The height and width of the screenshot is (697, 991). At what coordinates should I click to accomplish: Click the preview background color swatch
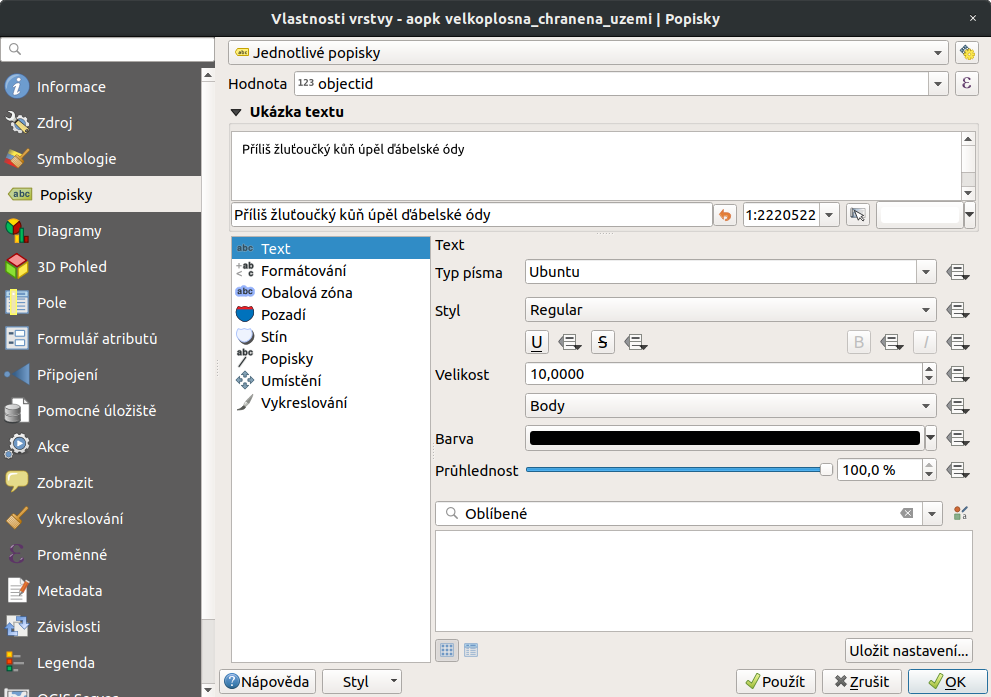pyautogui.click(x=920, y=215)
